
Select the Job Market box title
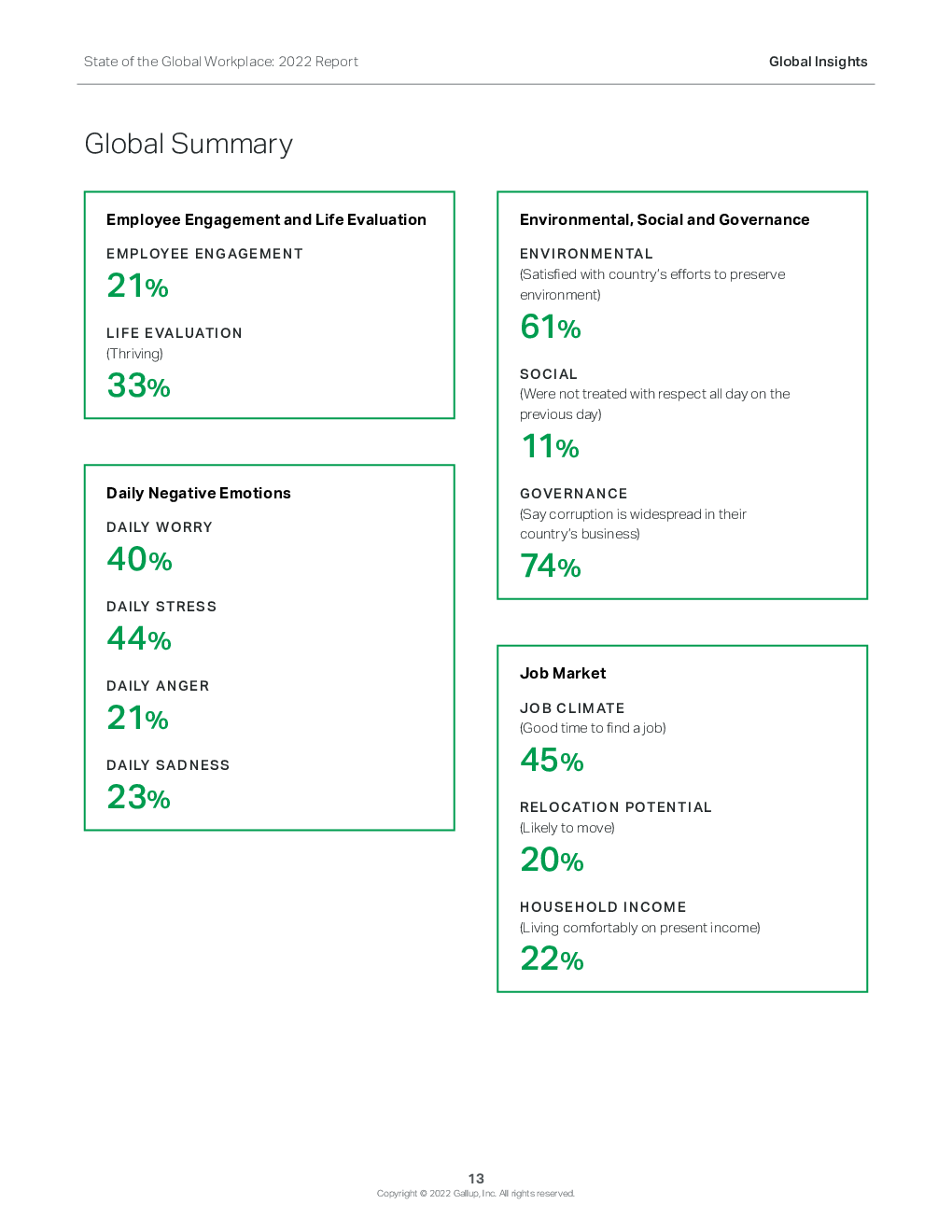coord(563,673)
